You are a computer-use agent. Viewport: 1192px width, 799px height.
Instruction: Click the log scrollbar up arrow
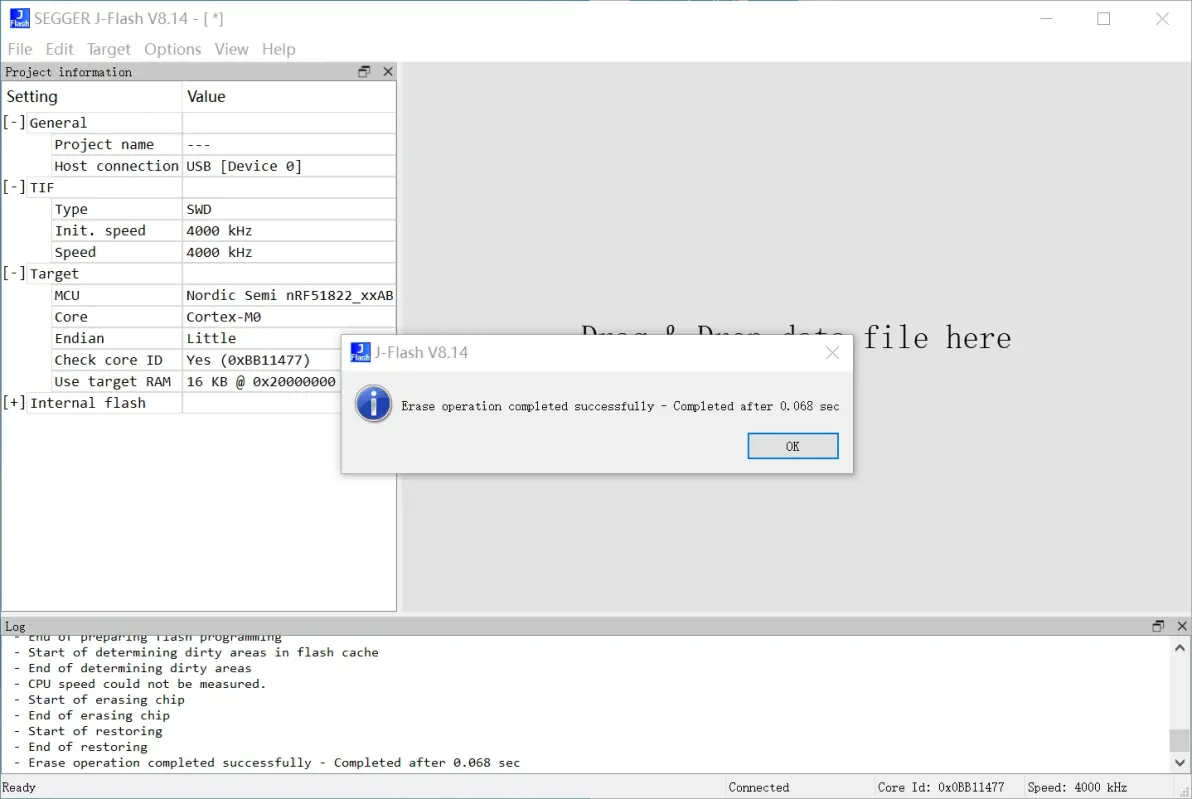click(x=1180, y=648)
